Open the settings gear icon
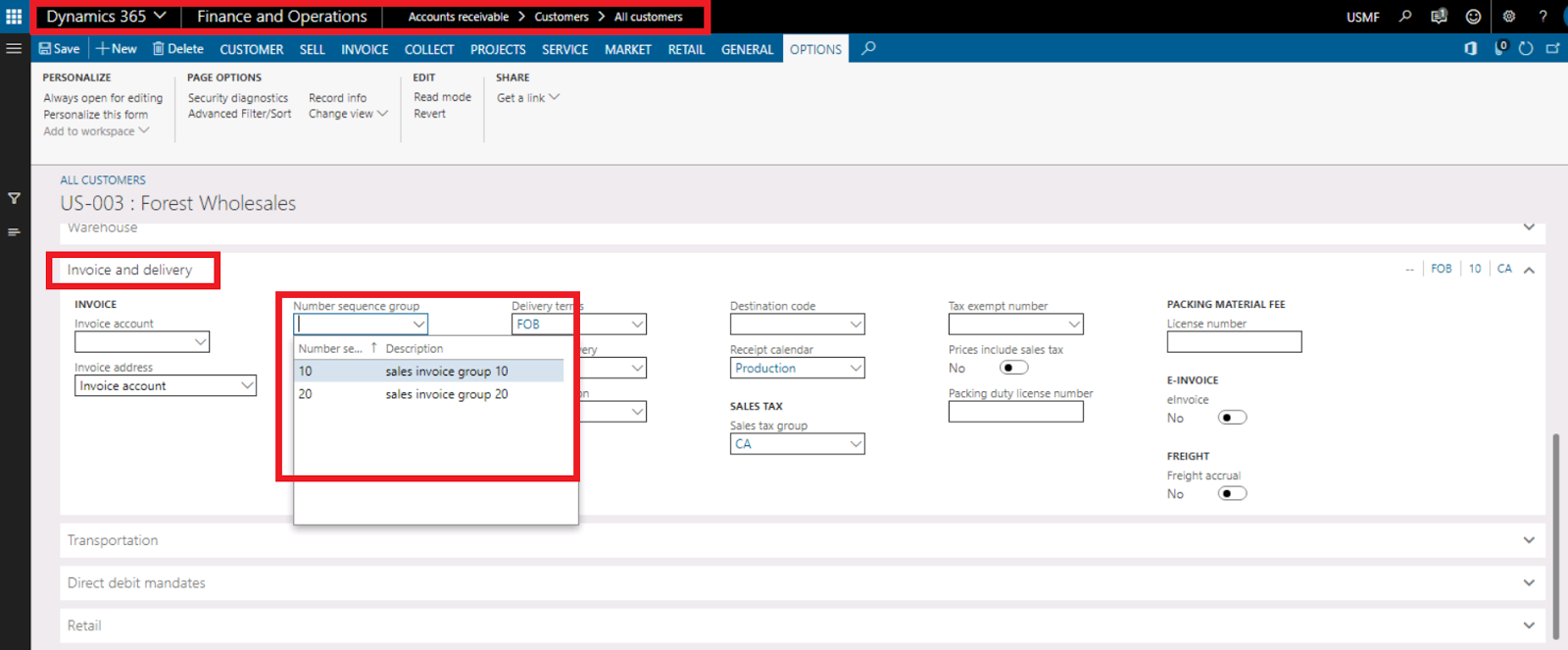 tap(1509, 17)
